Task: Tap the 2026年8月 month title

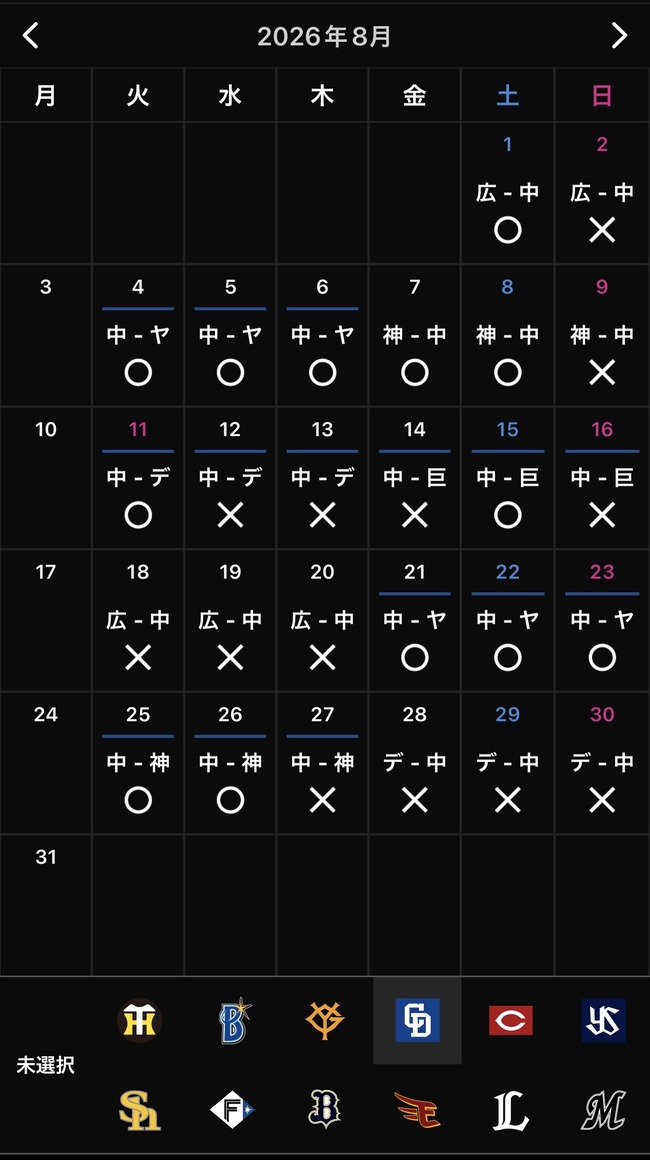Action: tap(325, 36)
